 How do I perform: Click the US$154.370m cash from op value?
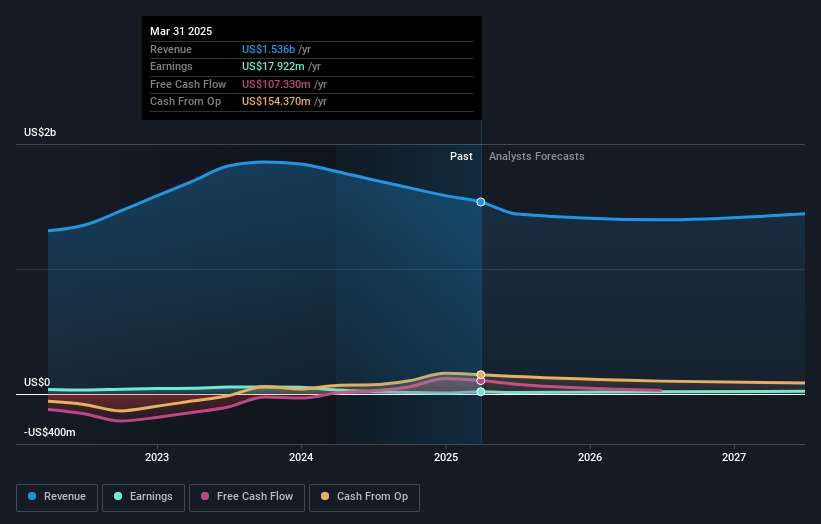[x=276, y=102]
